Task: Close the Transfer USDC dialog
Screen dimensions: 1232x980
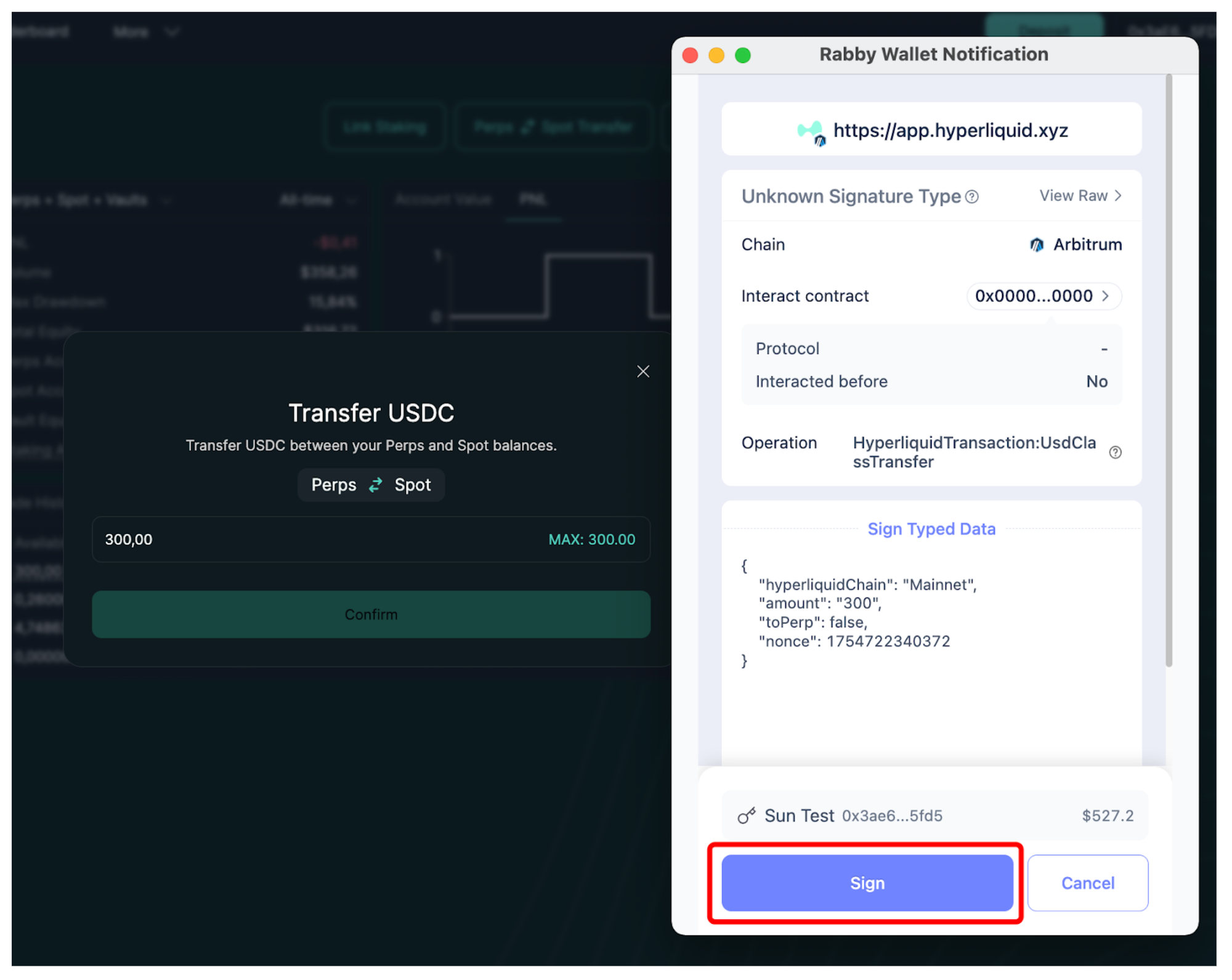Action: pos(642,371)
